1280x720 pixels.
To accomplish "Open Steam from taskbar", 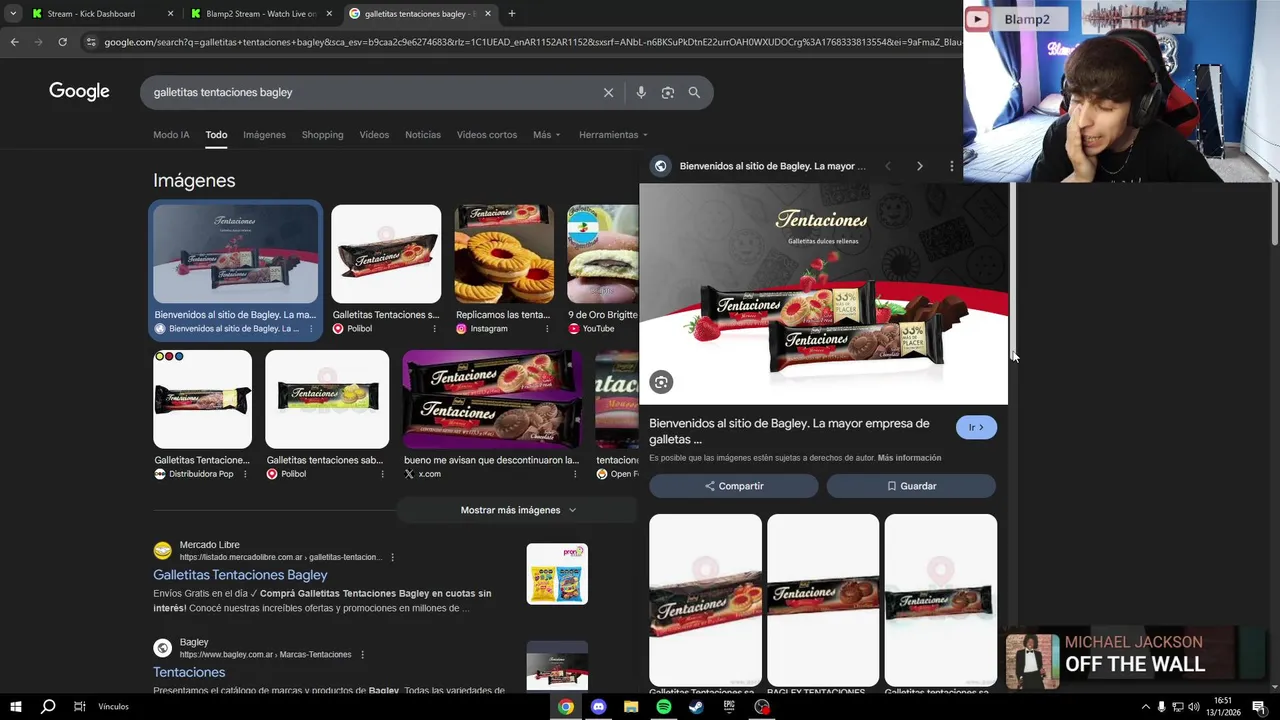I will click(696, 706).
